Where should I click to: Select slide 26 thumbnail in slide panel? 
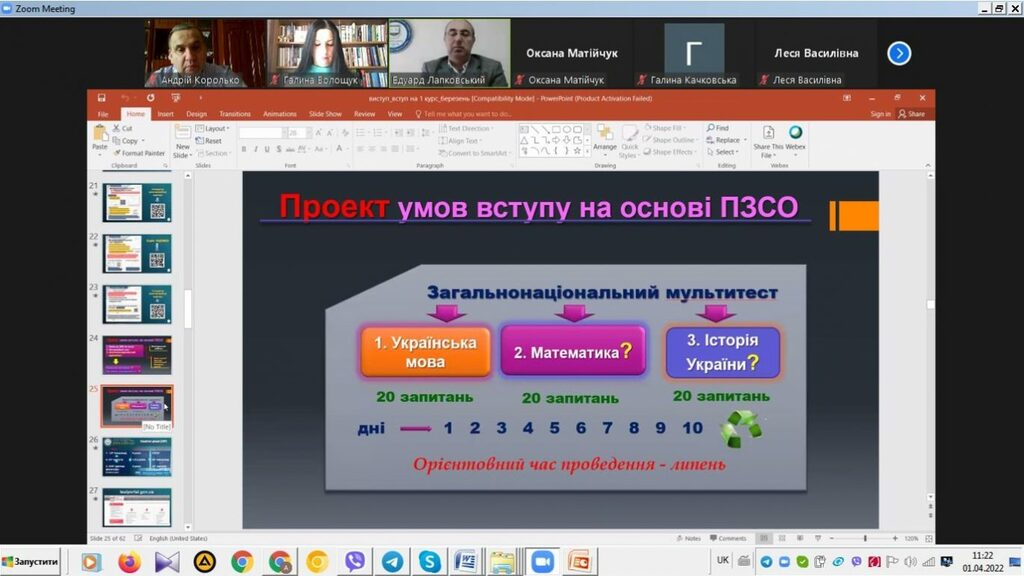(137, 455)
